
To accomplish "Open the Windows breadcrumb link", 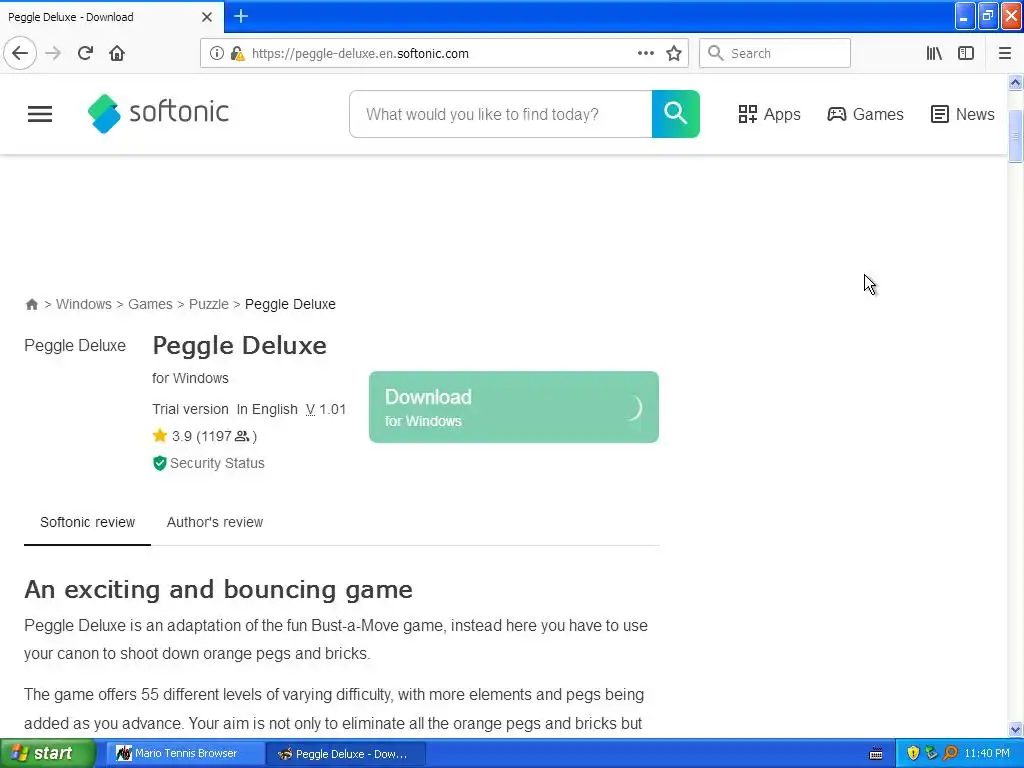I will click(84, 304).
